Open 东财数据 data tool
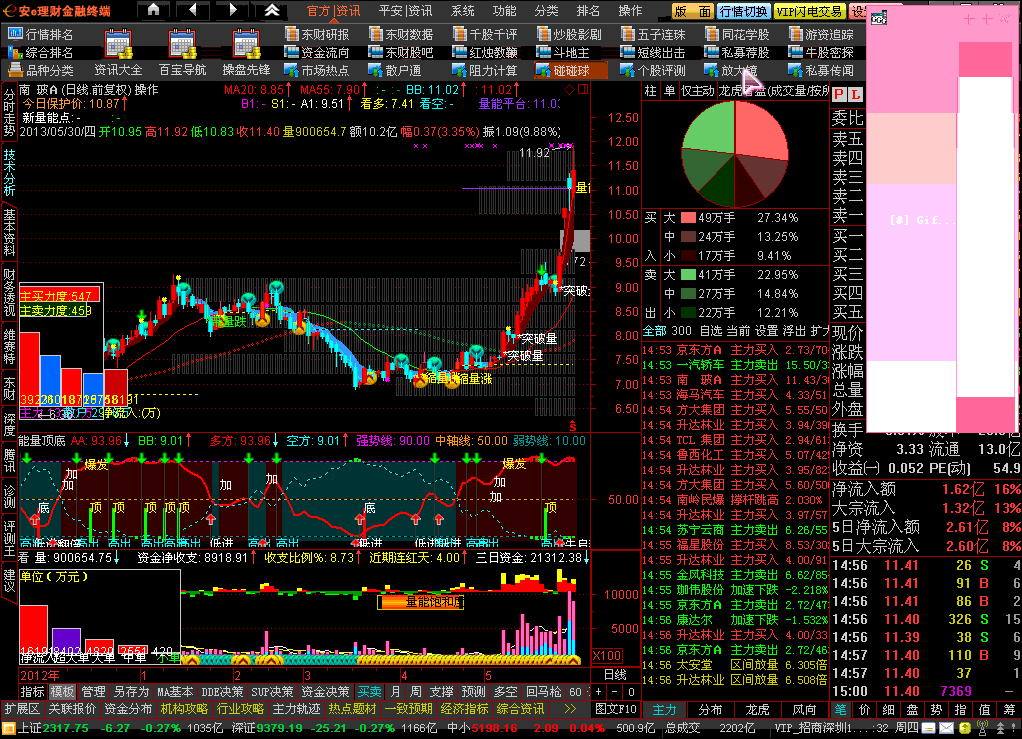 pyautogui.click(x=402, y=34)
